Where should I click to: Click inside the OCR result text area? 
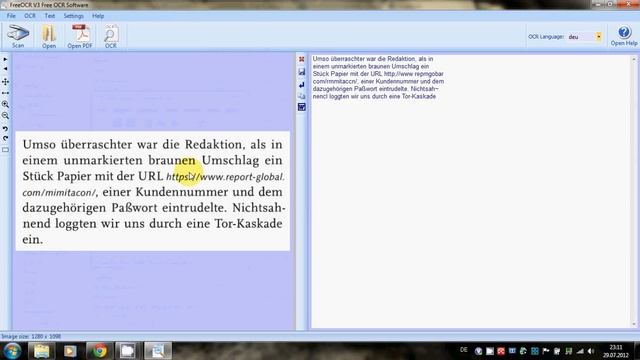point(471,191)
